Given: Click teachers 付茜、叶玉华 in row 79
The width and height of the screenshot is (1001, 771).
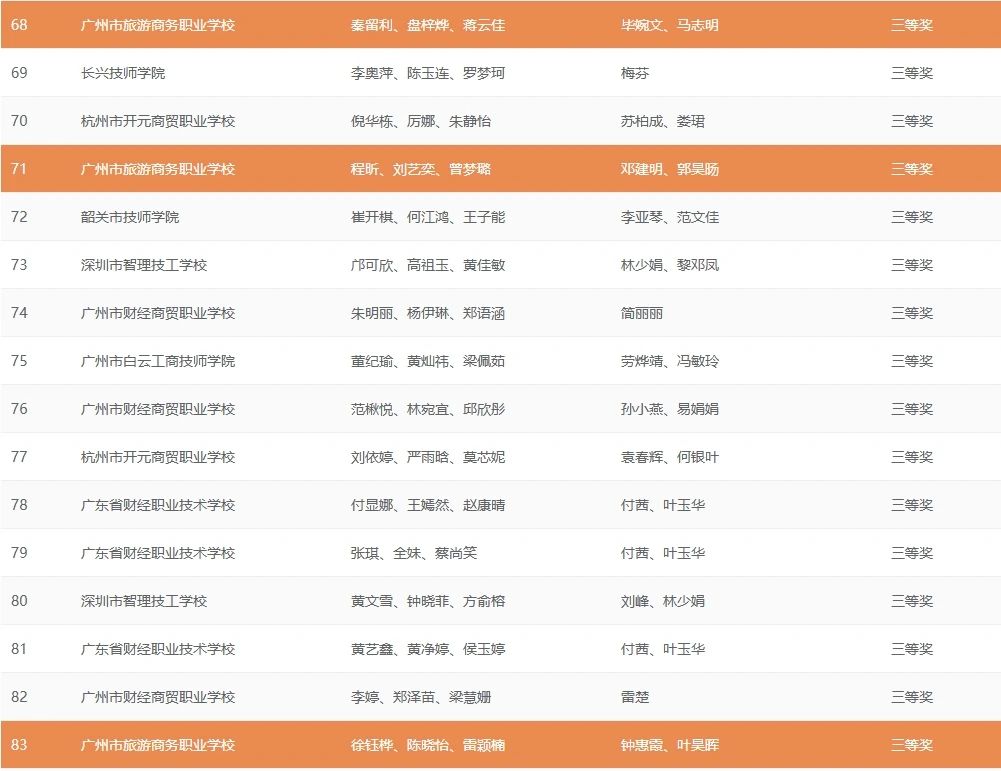Looking at the screenshot, I should [x=663, y=553].
